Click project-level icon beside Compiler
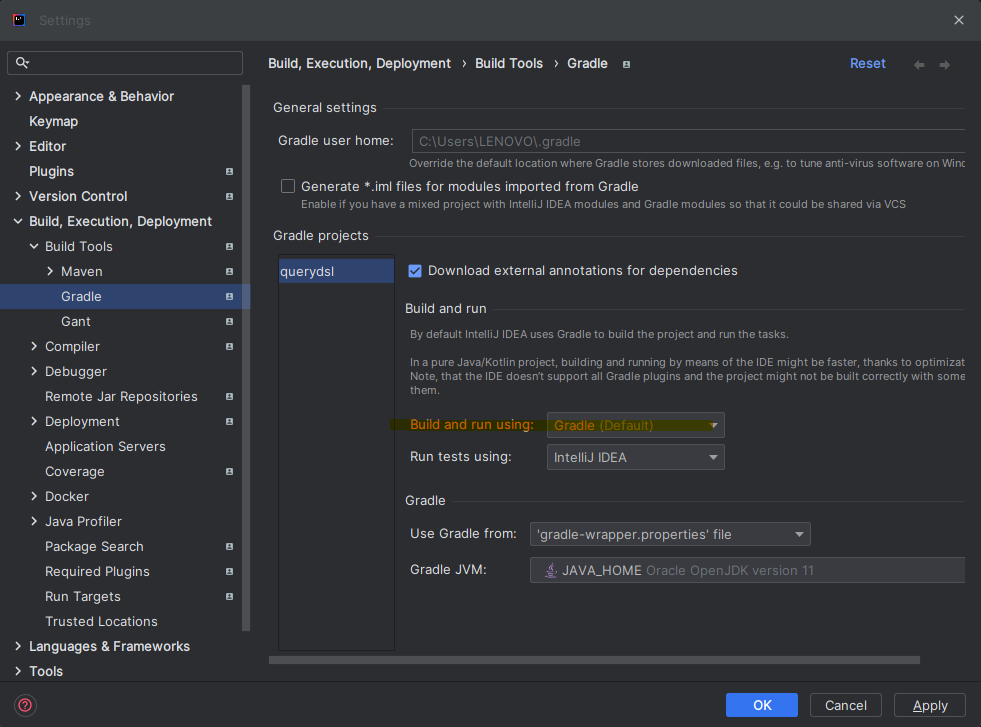The height and width of the screenshot is (727, 981). click(x=230, y=347)
